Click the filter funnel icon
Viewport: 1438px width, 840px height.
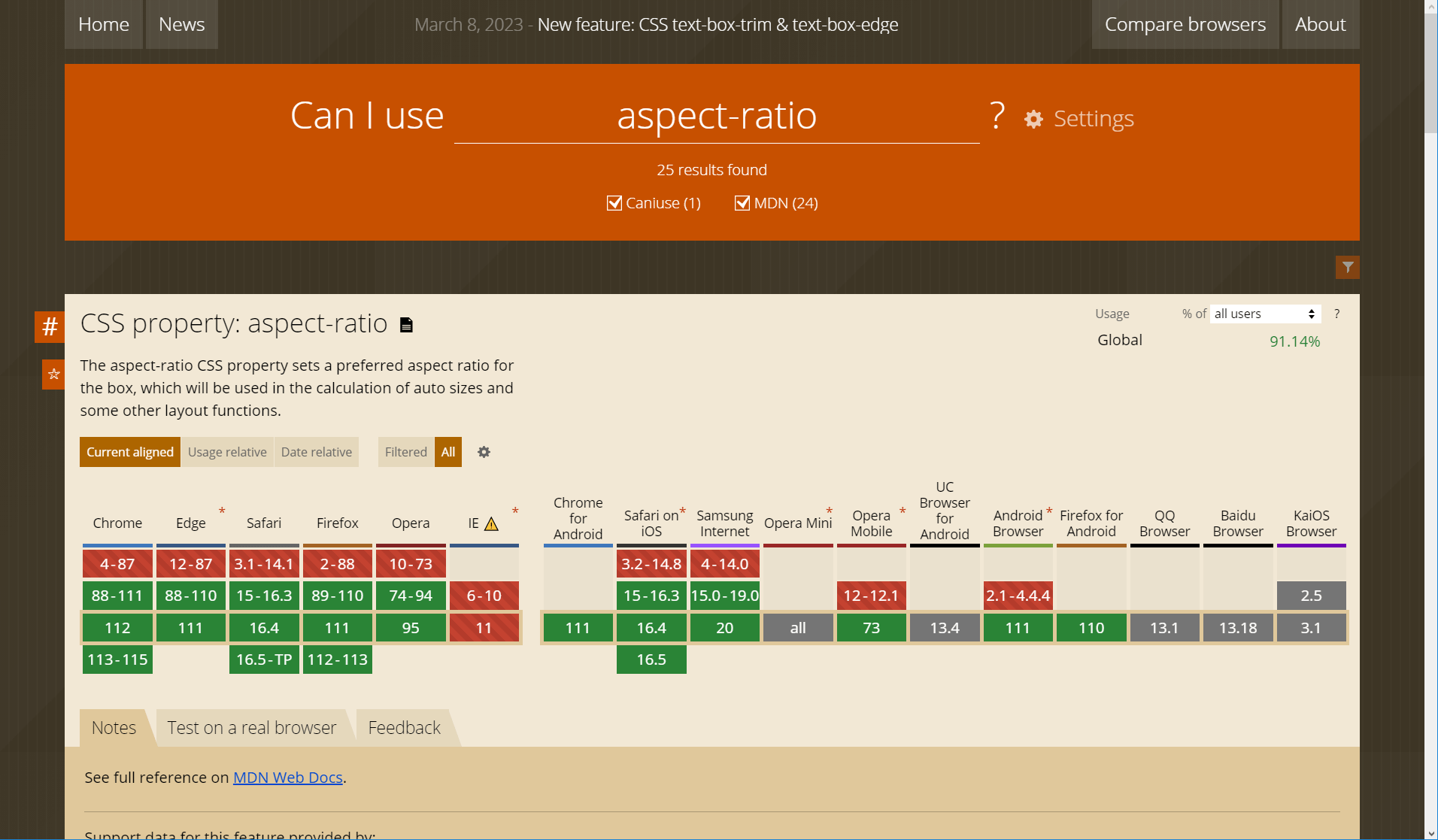[1347, 267]
